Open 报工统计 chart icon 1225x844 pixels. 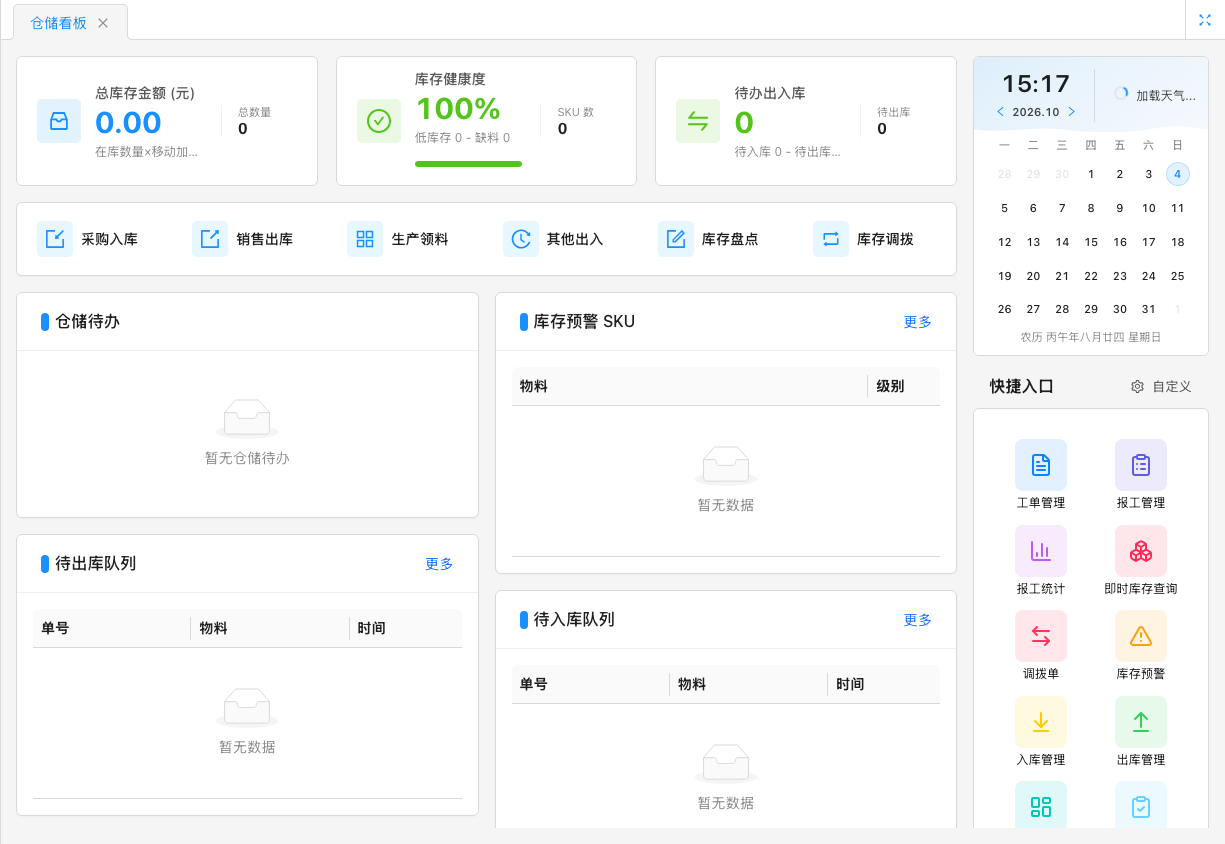click(x=1041, y=551)
